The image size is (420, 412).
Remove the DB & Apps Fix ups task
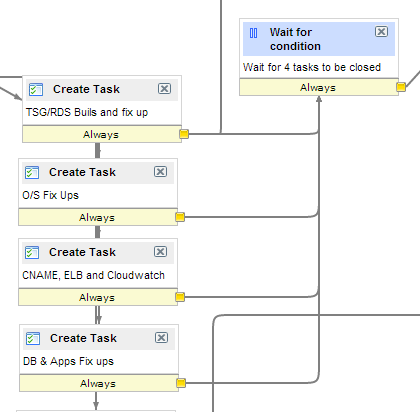pyautogui.click(x=161, y=338)
